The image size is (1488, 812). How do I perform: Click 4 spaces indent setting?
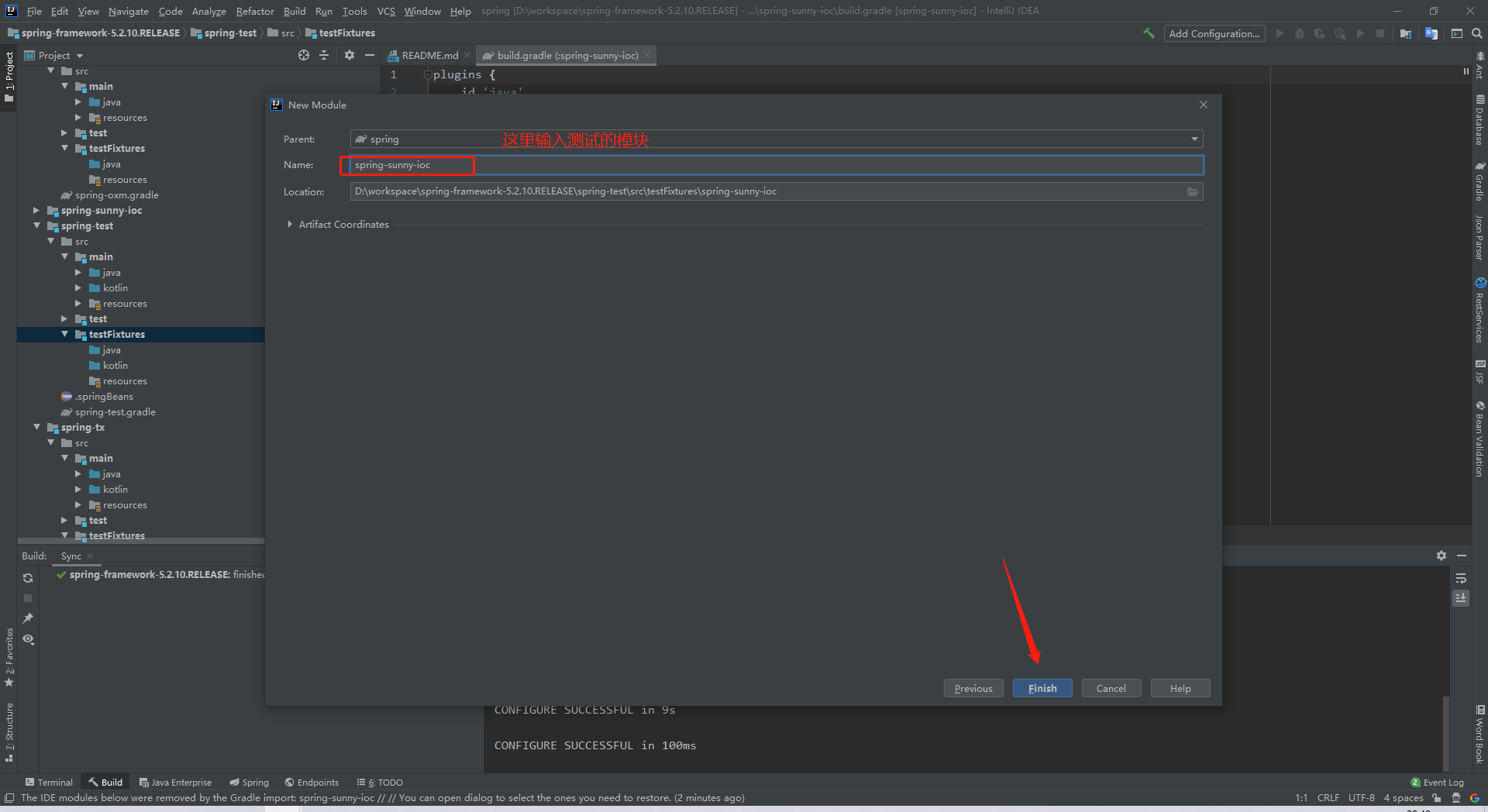[1404, 797]
